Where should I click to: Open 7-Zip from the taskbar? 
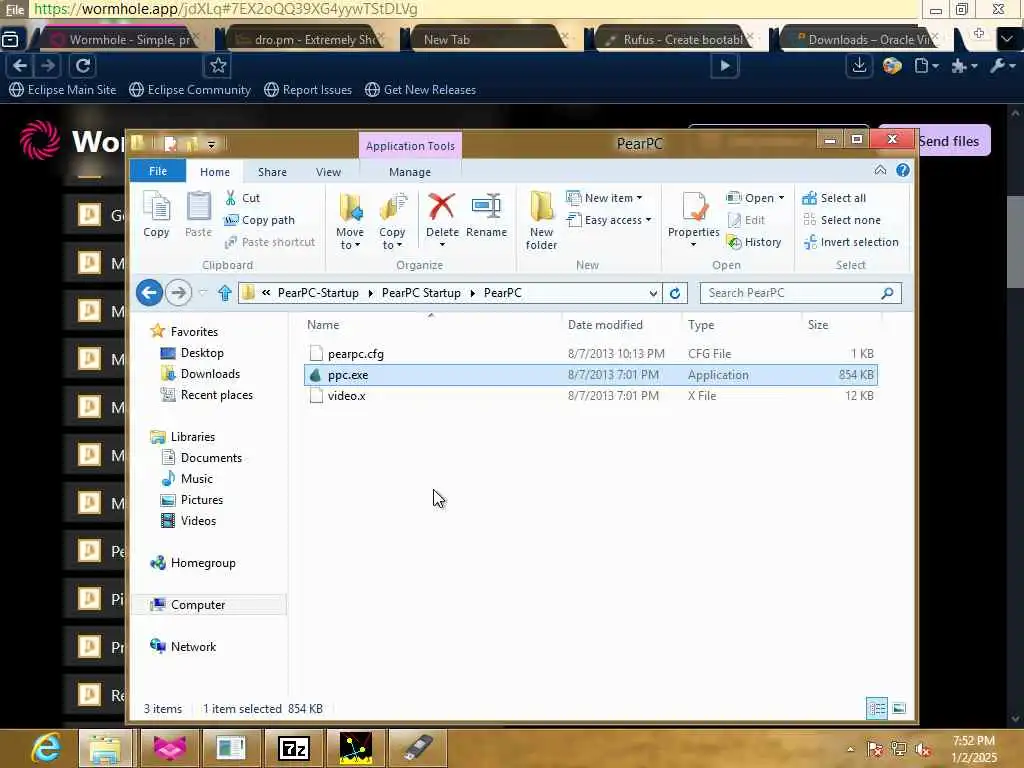coord(293,748)
